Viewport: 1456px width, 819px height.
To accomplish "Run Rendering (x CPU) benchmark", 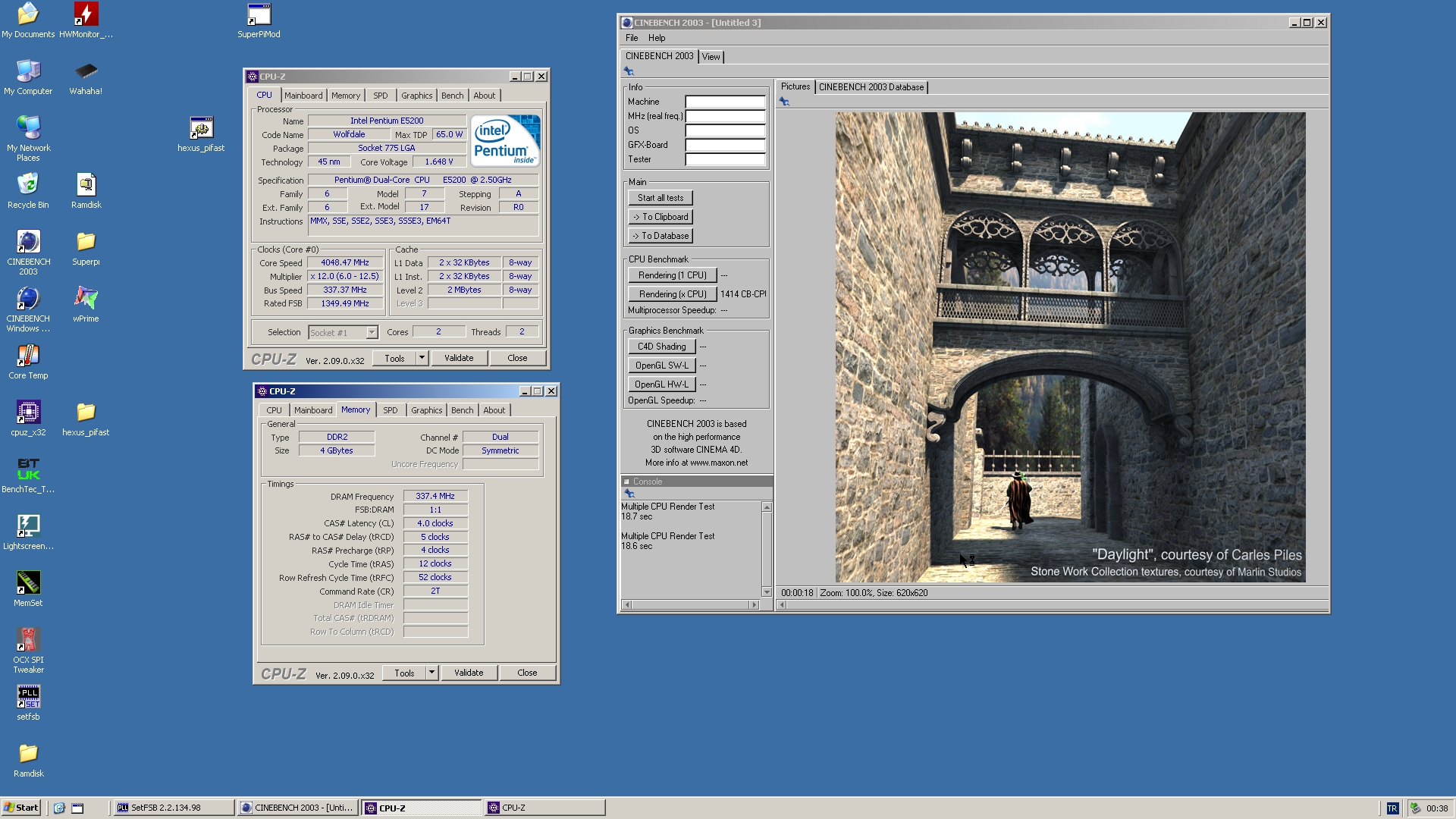I will [672, 294].
